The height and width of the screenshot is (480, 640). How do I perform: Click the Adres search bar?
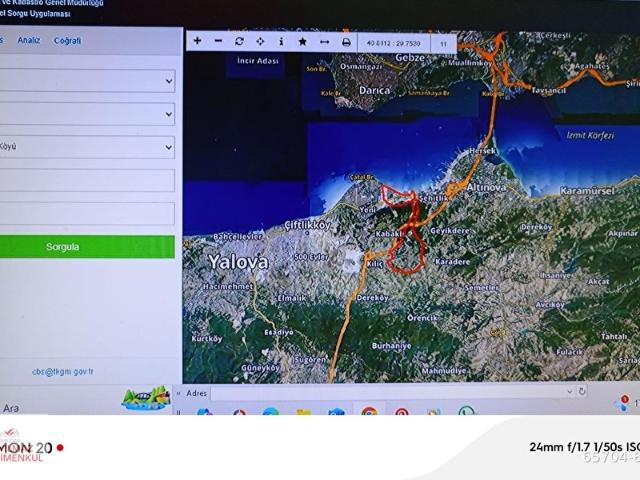point(390,393)
